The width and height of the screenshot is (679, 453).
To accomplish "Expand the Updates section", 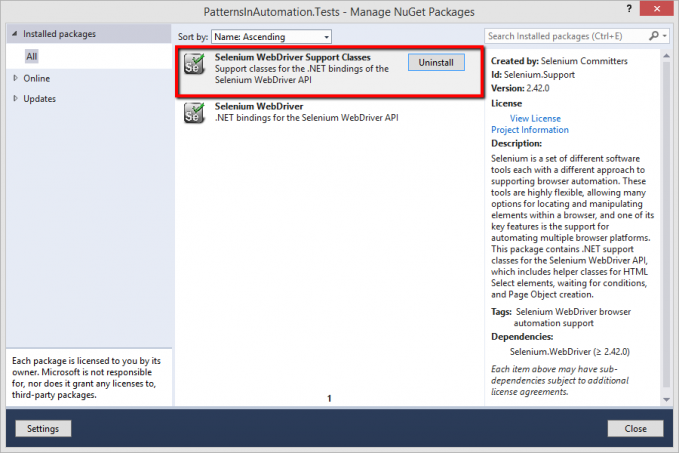I will click(x=16, y=98).
